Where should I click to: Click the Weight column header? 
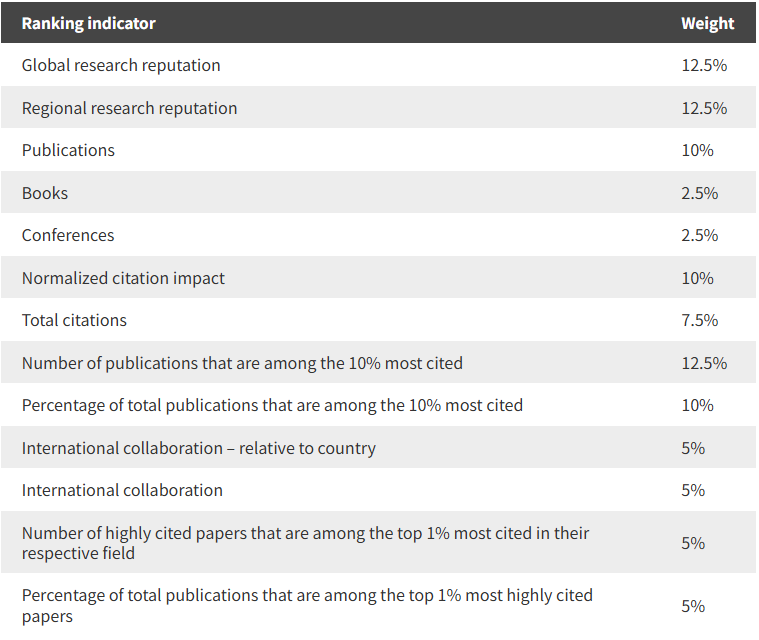(707, 23)
